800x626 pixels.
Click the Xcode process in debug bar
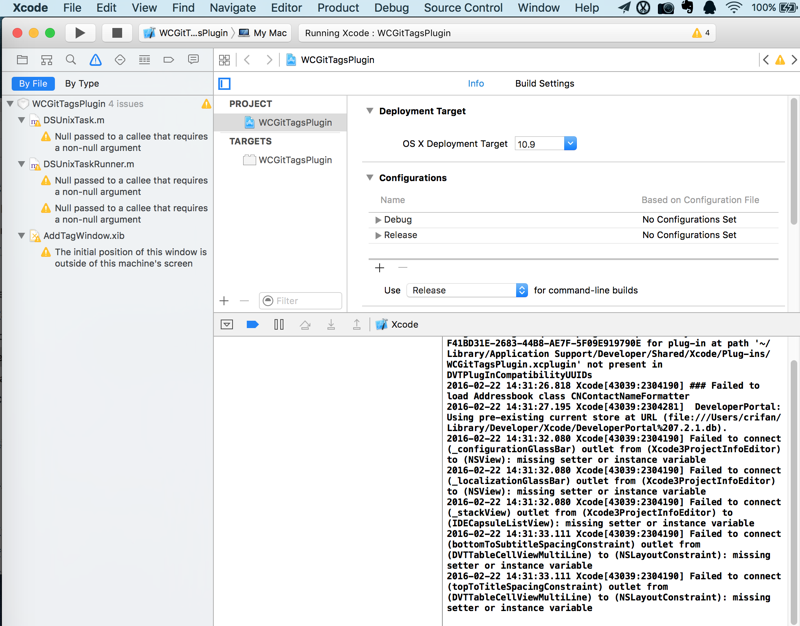397,324
